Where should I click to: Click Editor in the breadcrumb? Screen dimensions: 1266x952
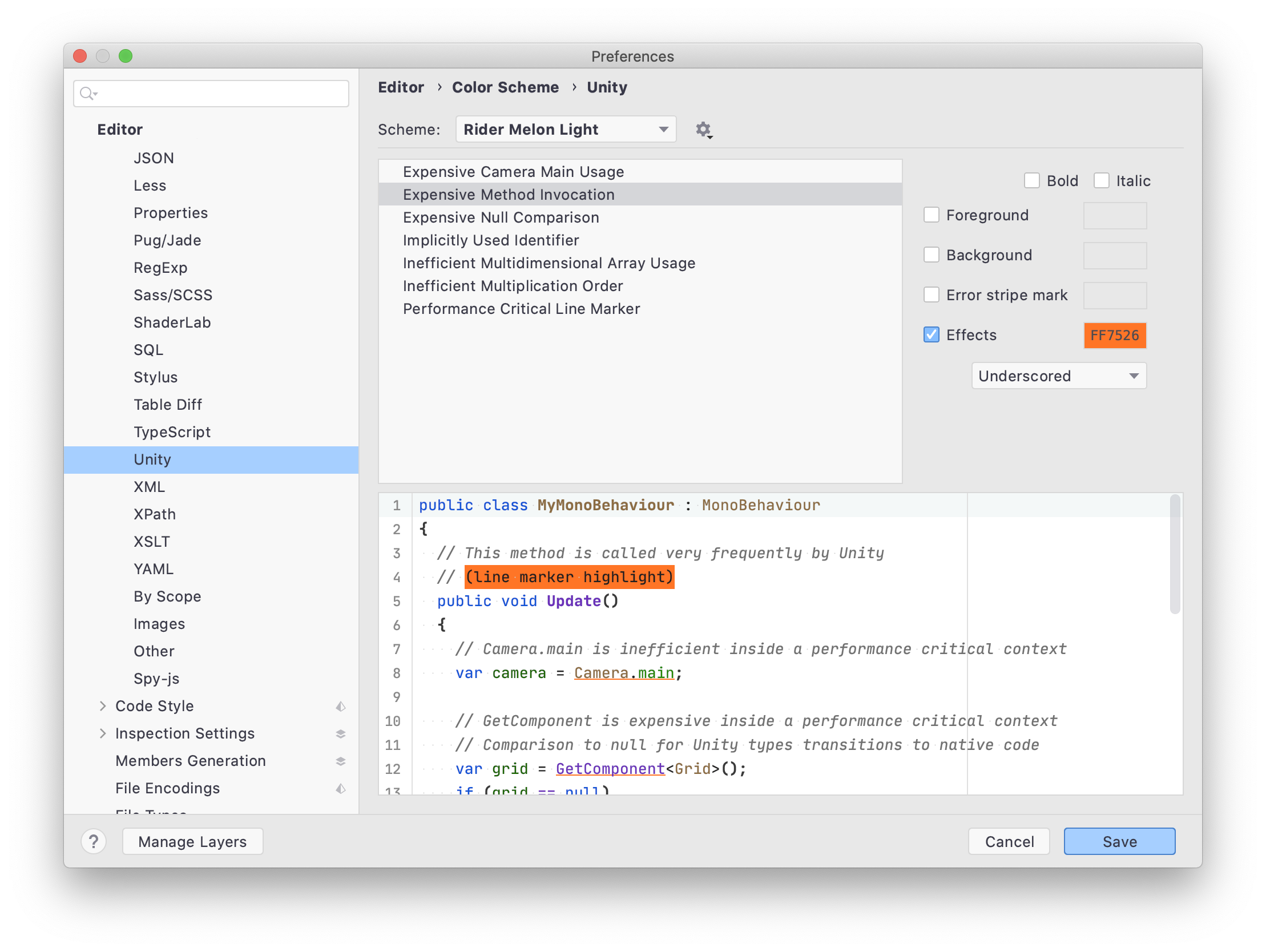pyautogui.click(x=401, y=87)
